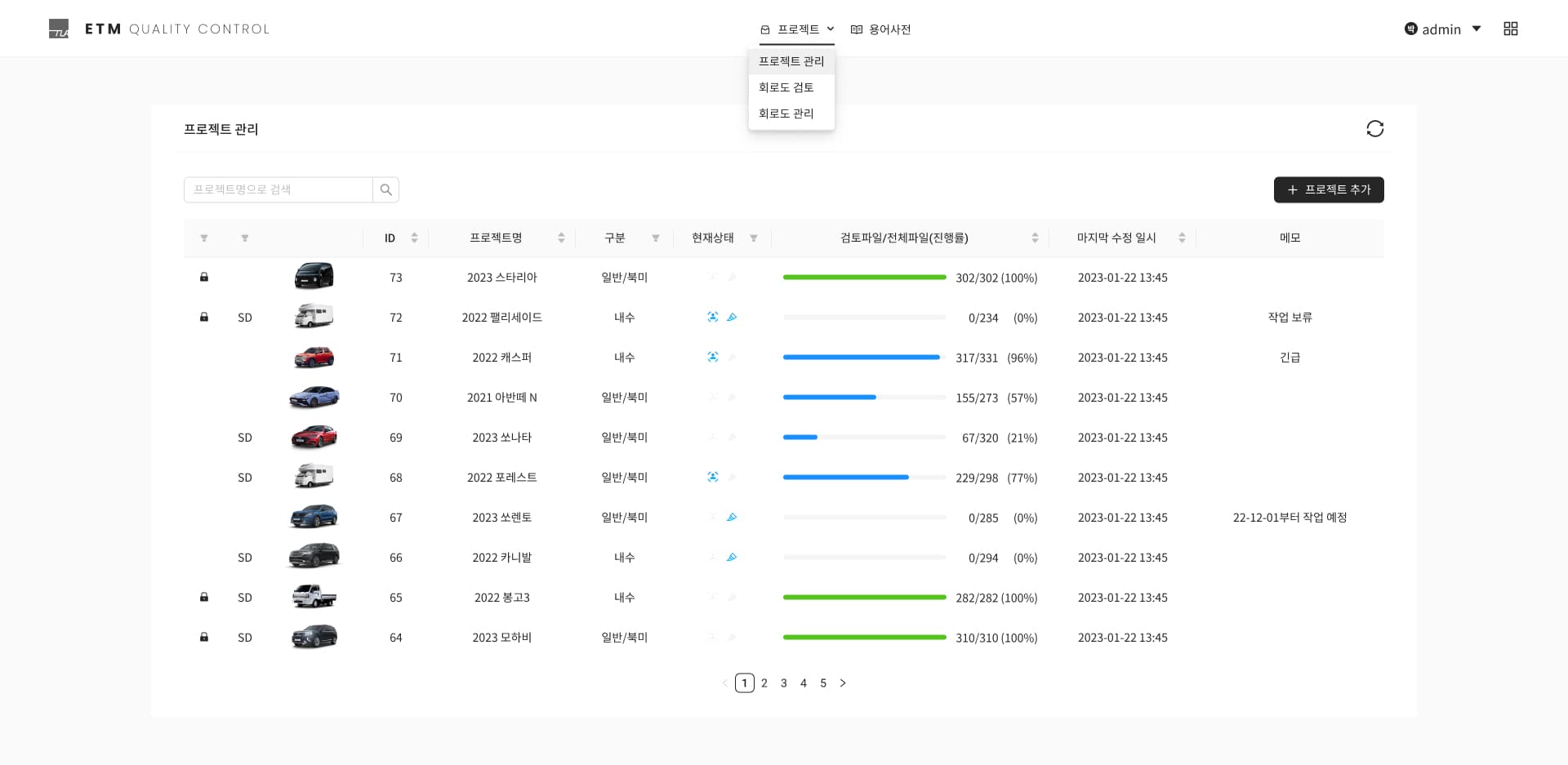Go to page 3 in pagination
This screenshot has width=1568, height=765.
783,683
